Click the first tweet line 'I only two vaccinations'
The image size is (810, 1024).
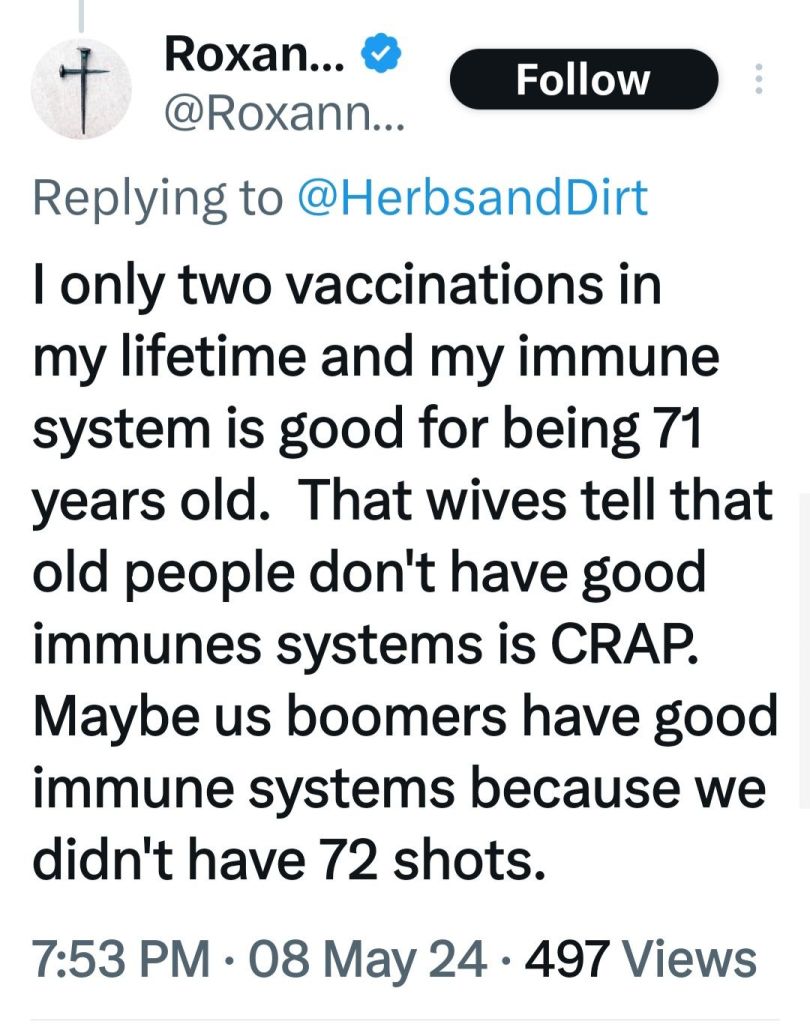click(348, 285)
